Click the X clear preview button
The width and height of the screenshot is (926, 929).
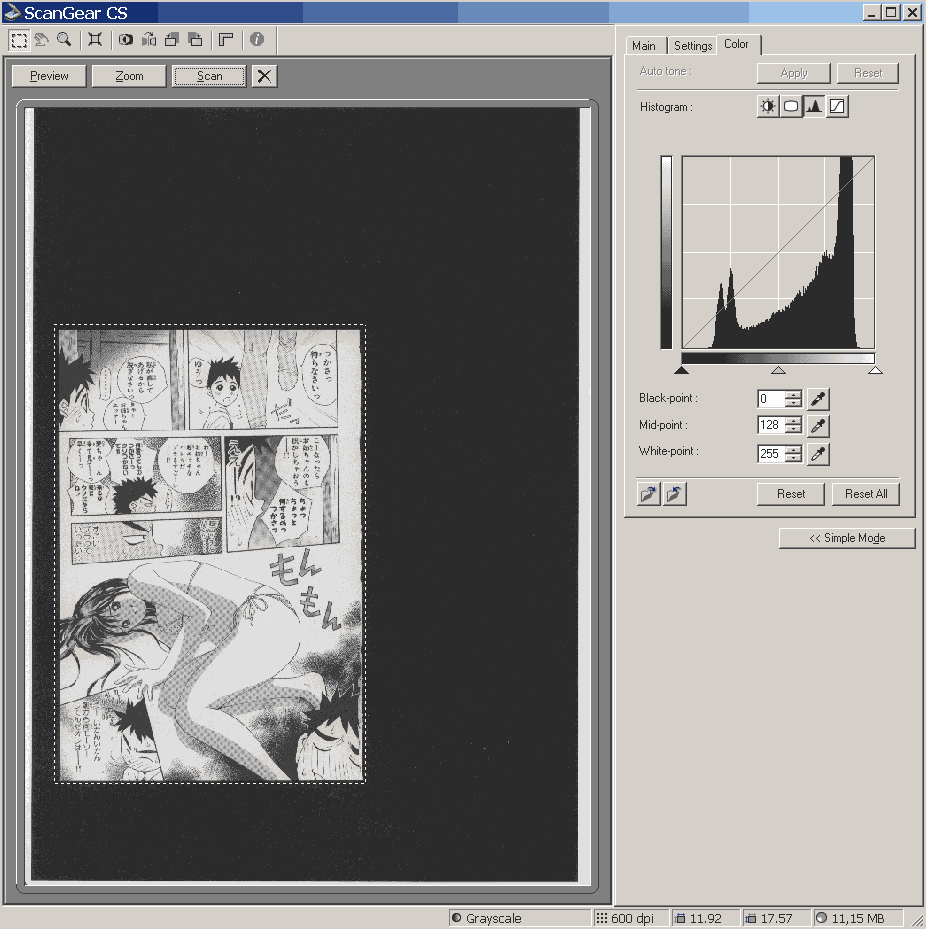point(264,76)
